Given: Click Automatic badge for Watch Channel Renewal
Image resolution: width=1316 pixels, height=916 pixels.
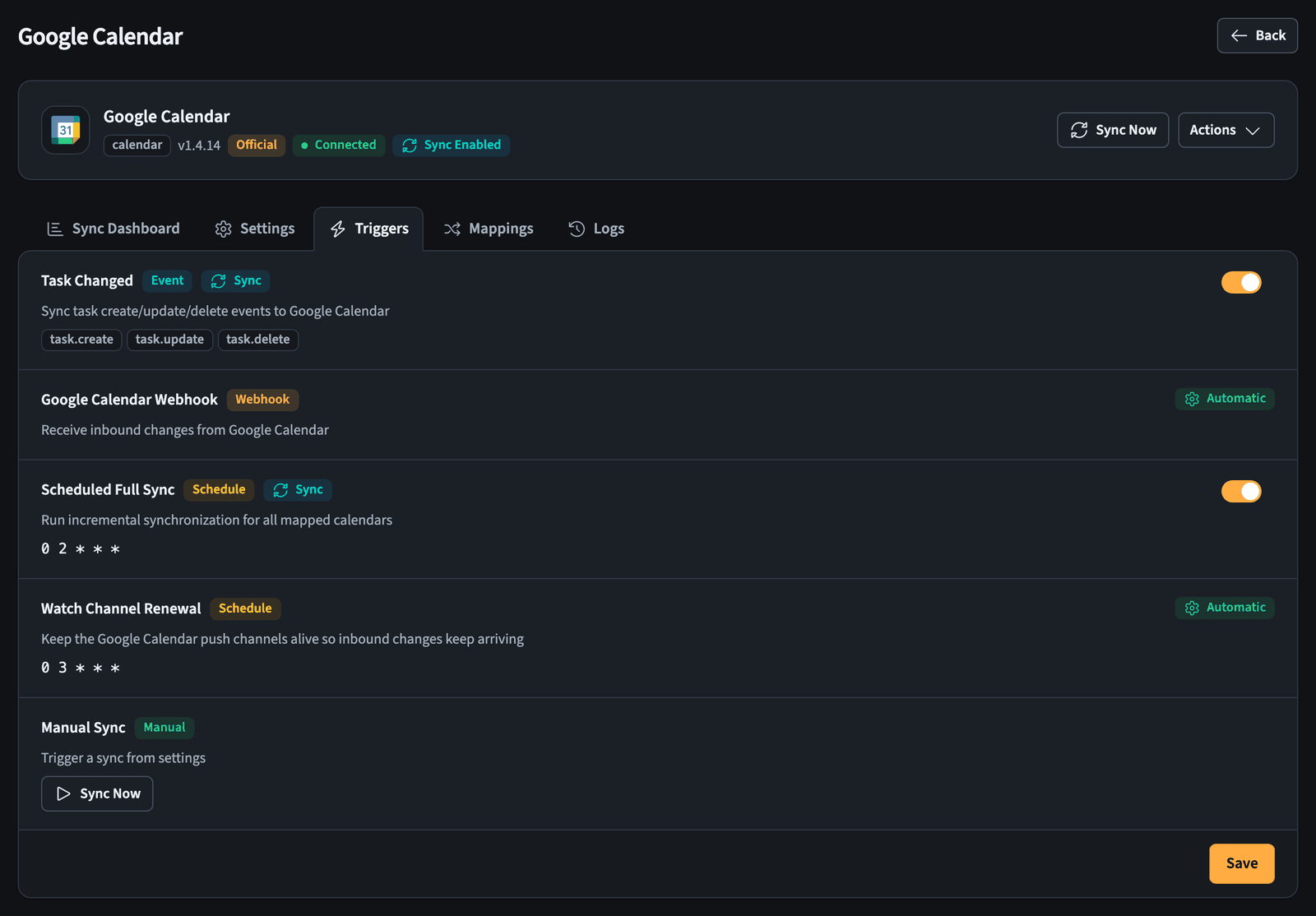Looking at the screenshot, I should (x=1225, y=608).
